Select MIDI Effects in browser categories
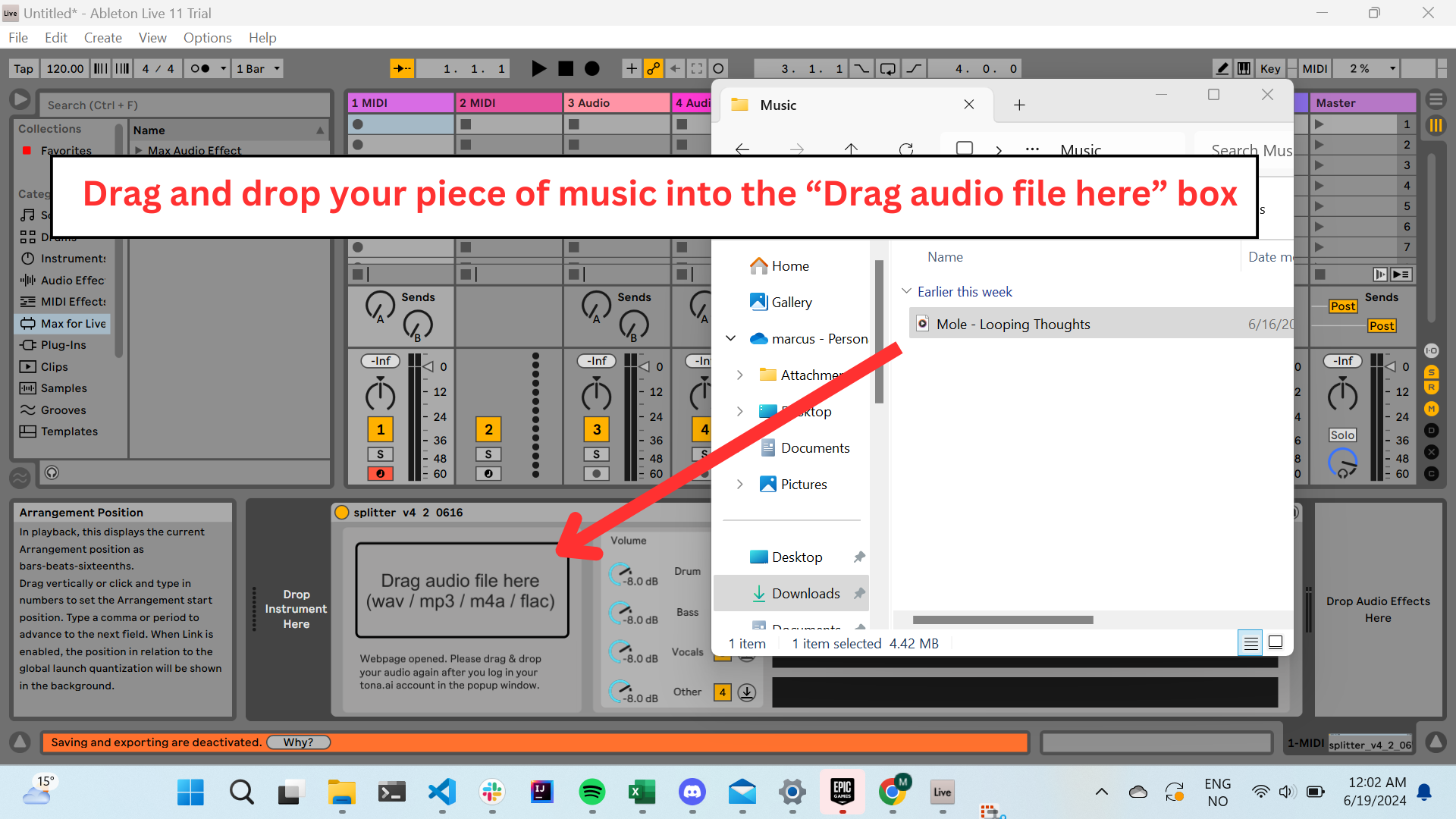1456x819 pixels. pyautogui.click(x=64, y=302)
